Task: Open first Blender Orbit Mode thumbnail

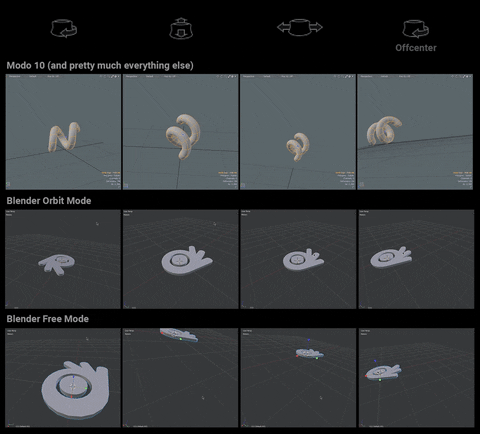Action: click(63, 259)
